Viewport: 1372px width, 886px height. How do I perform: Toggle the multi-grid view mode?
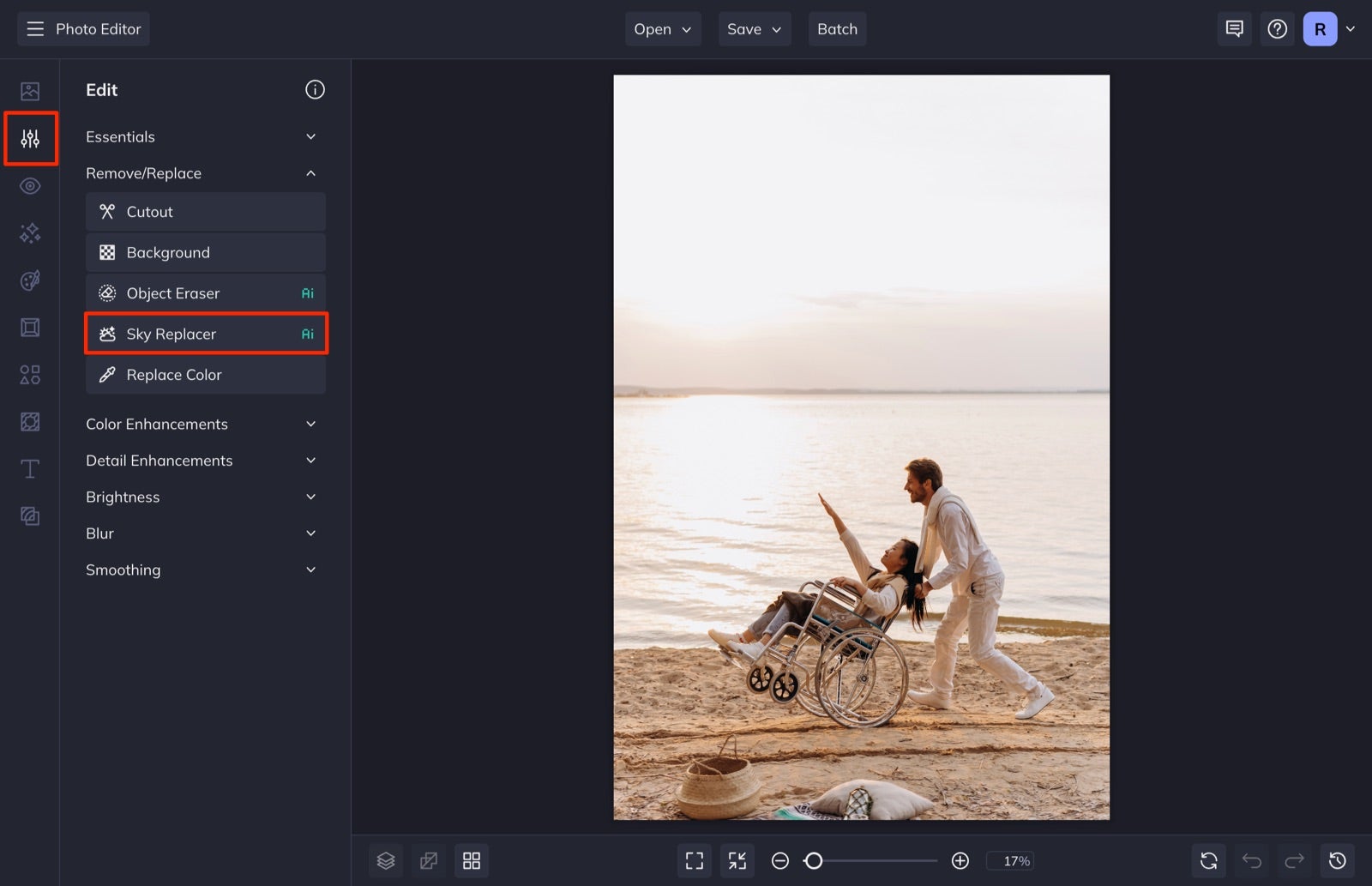click(x=471, y=860)
